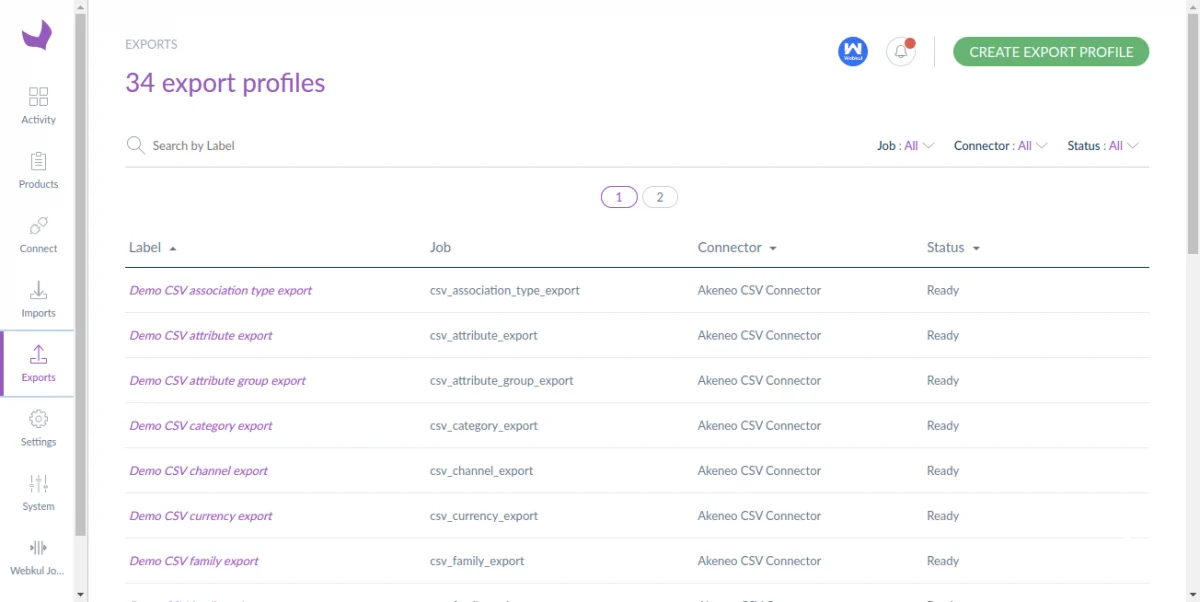Click the CREATE EXPORT PROFILE button
Screen dimensions: 1200x602
(1051, 51)
